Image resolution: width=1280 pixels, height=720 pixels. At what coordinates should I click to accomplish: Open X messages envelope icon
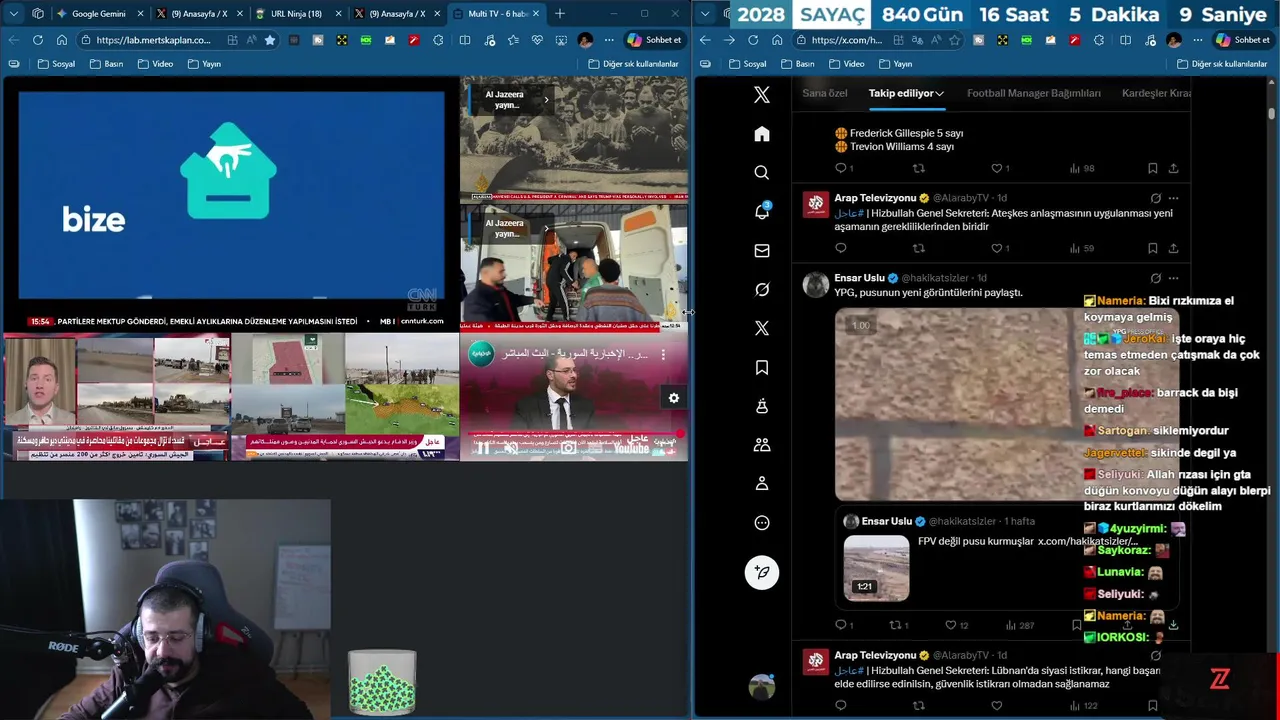point(762,251)
